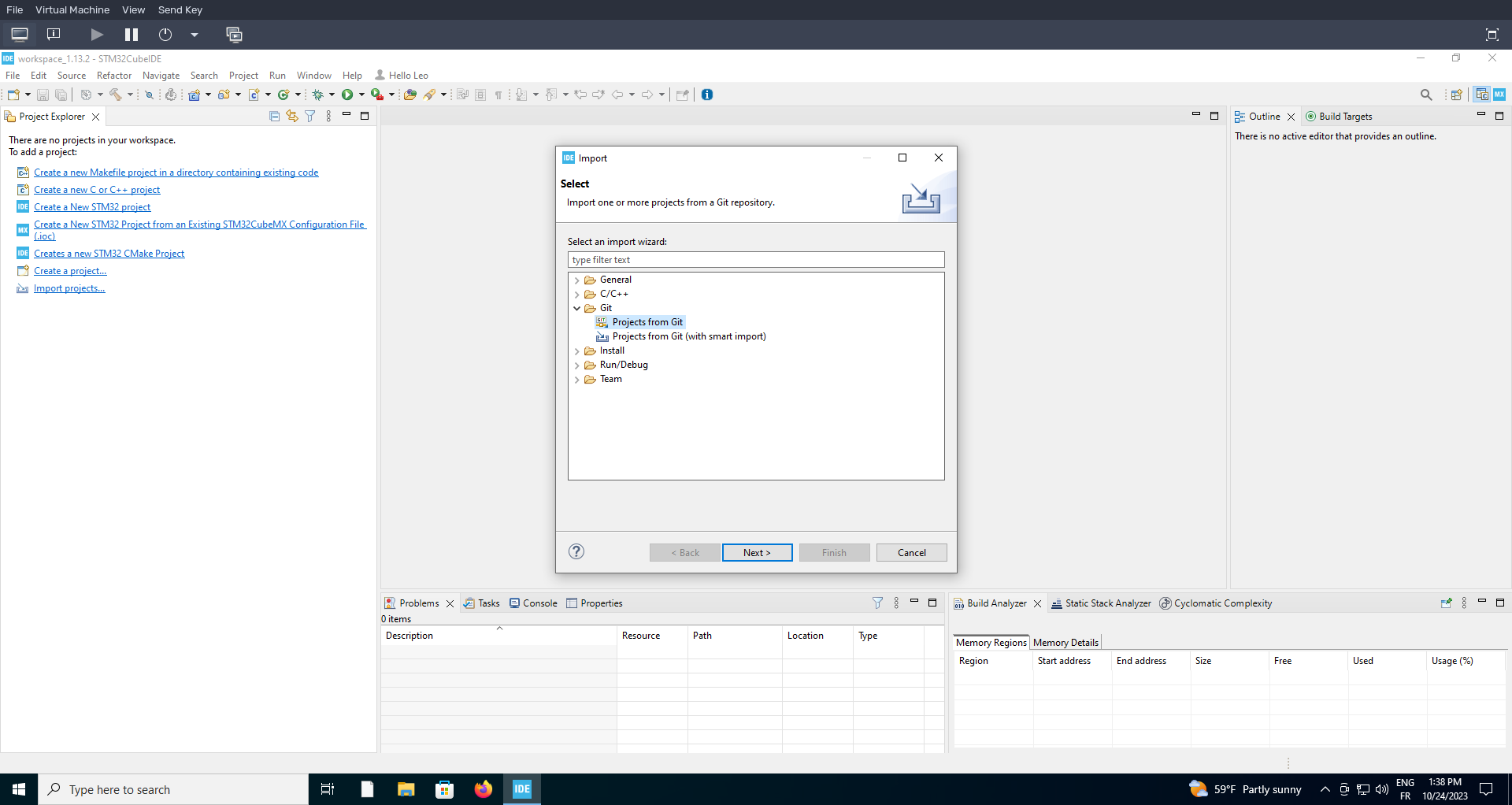Click the blue Information Center icon

pyautogui.click(x=707, y=95)
